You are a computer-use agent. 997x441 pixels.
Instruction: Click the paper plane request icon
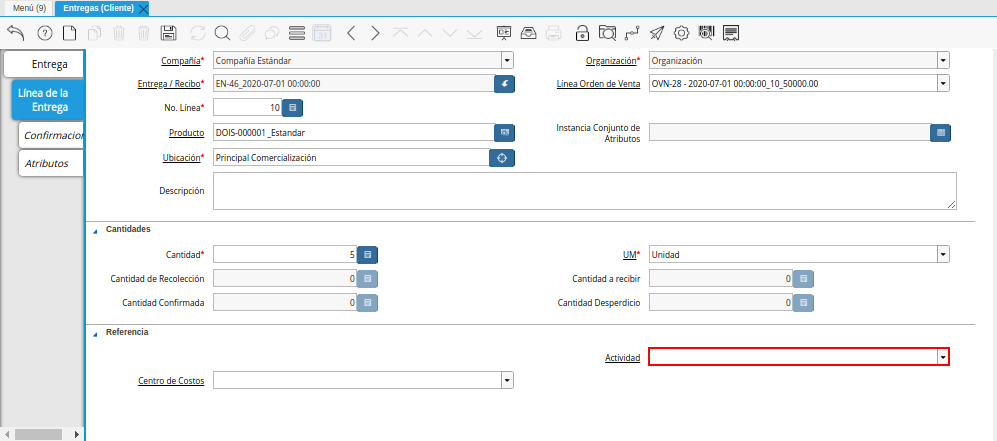point(657,33)
